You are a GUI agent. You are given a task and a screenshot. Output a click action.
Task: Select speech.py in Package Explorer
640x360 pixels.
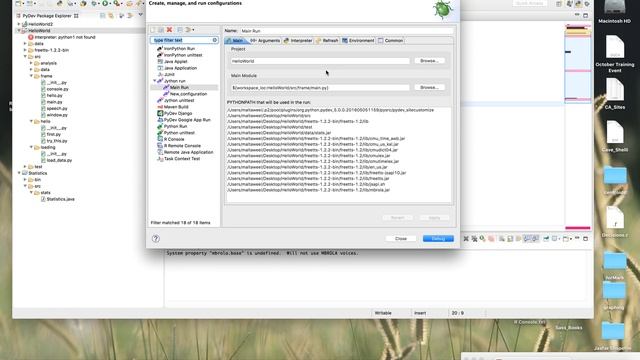click(54, 109)
